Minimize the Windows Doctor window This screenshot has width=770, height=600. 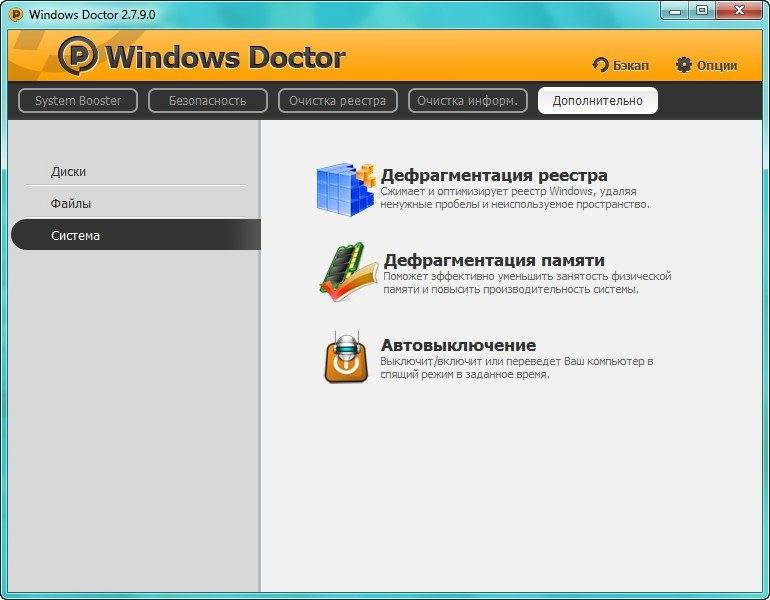click(x=675, y=10)
